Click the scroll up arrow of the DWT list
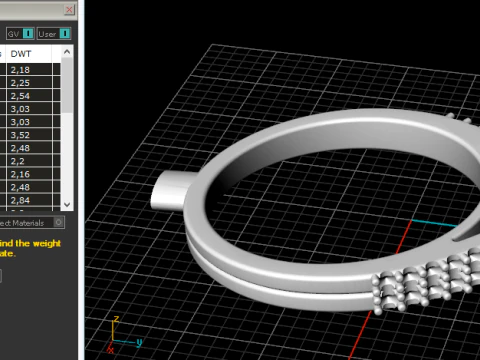 pyautogui.click(x=67, y=52)
